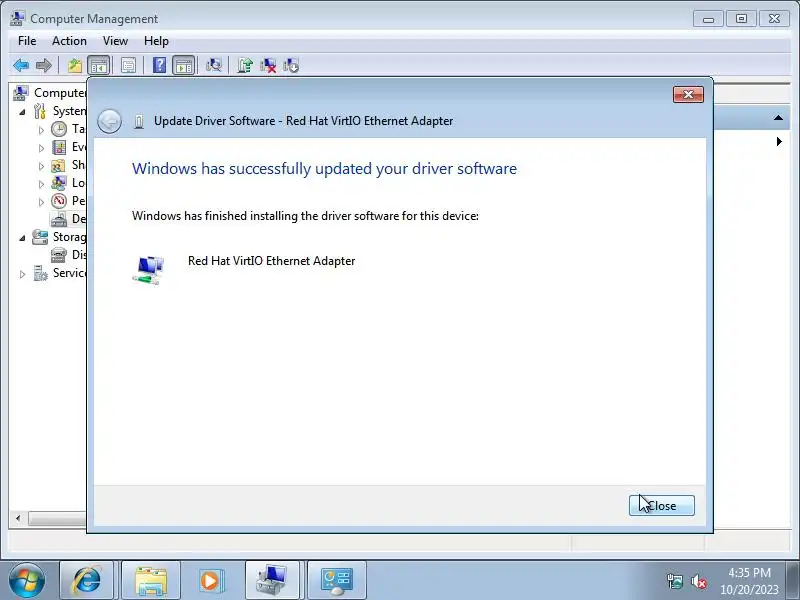Select Shared Folders icon in tree
Image resolution: width=800 pixels, height=600 pixels.
point(59,165)
